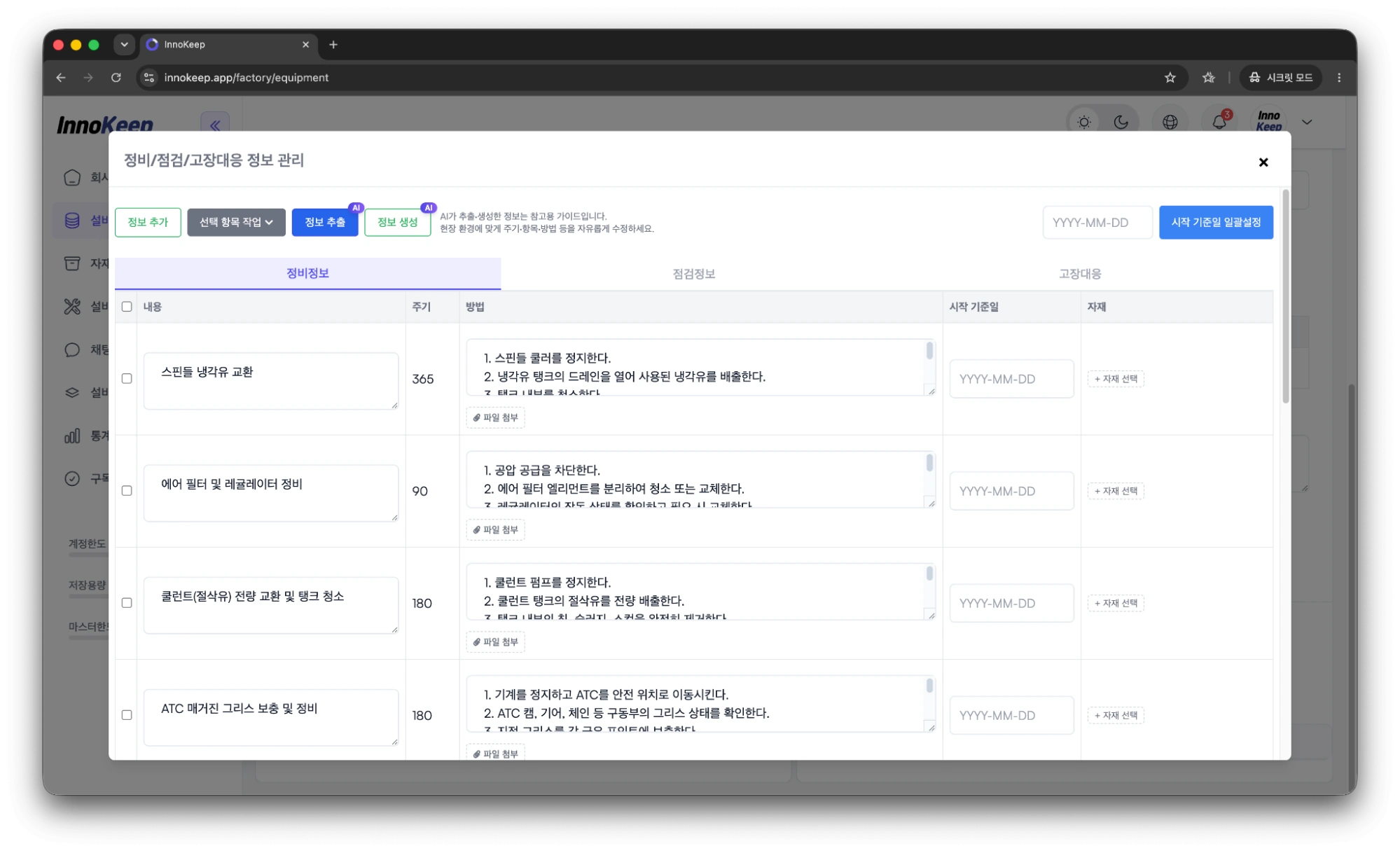Click the scrollbar in the 공압 공급 method box
The image size is (1400, 853).
(929, 462)
